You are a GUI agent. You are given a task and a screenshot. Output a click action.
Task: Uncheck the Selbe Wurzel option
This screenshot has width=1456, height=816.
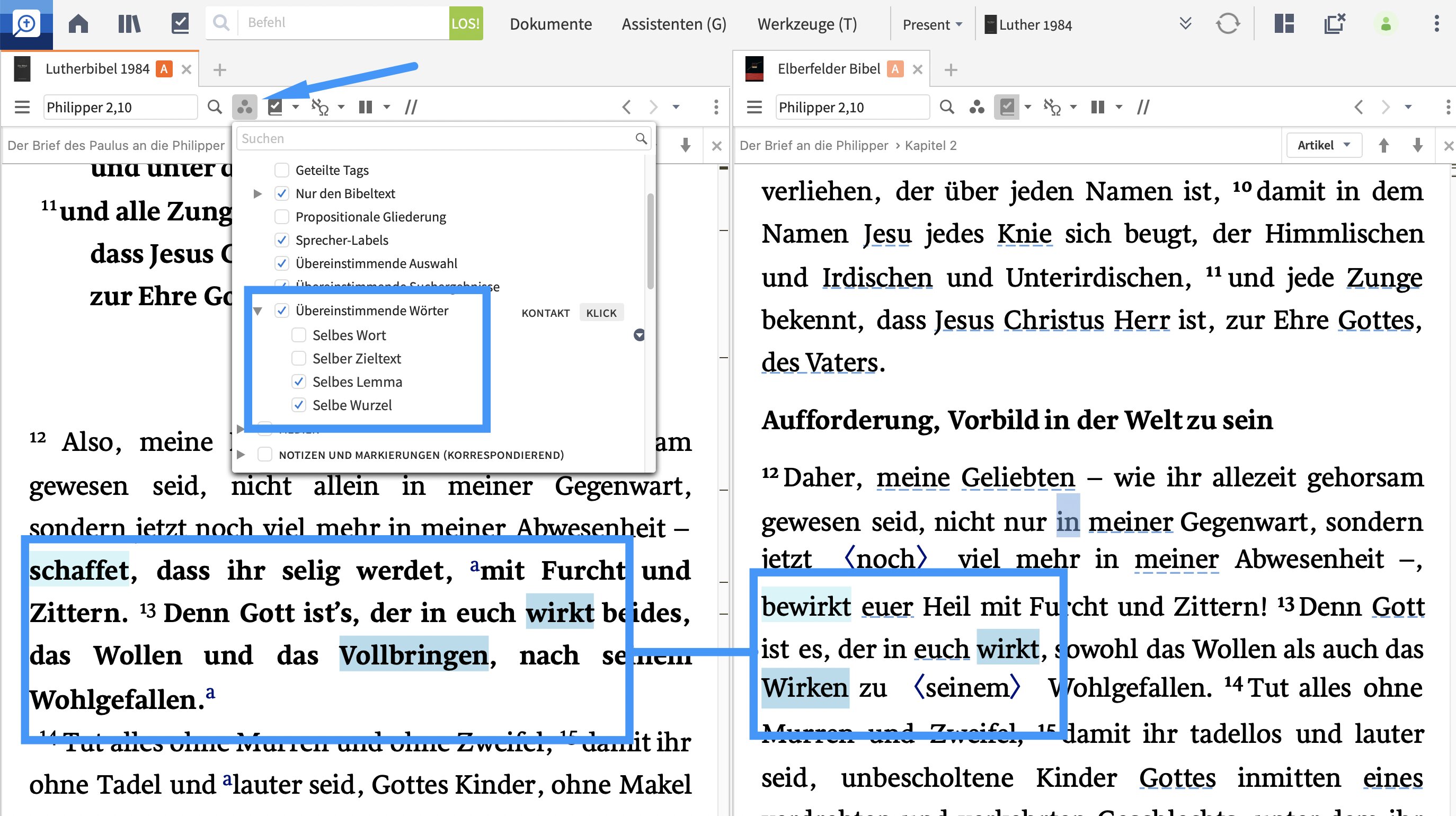click(298, 405)
